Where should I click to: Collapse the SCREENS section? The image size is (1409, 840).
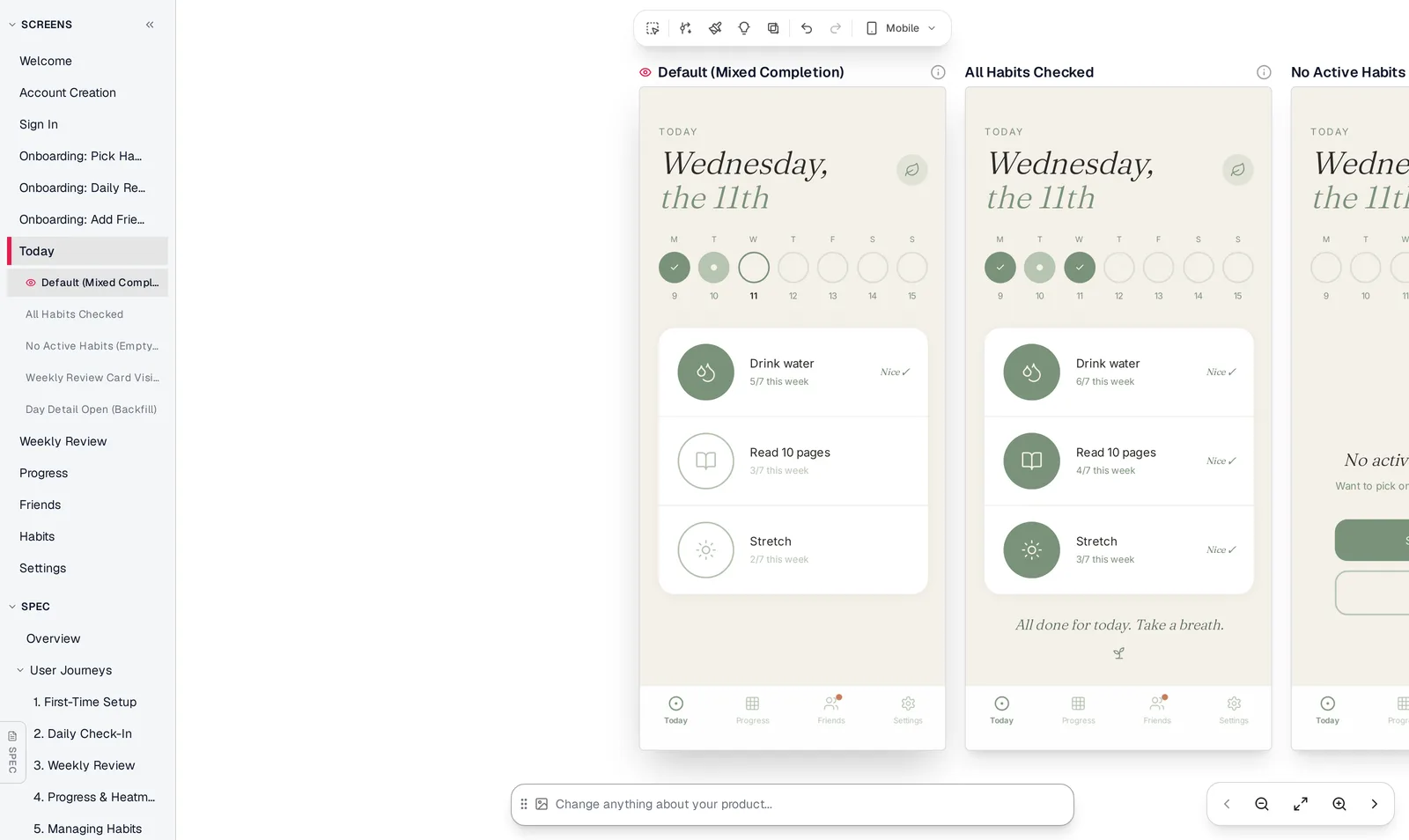[12, 25]
